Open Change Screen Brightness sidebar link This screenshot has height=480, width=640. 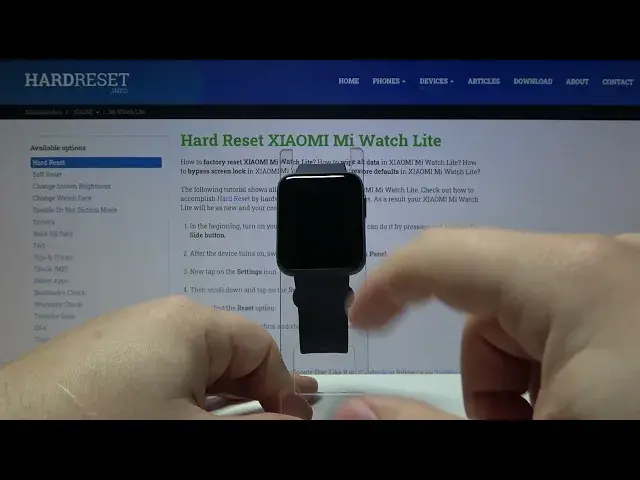[x=71, y=186]
